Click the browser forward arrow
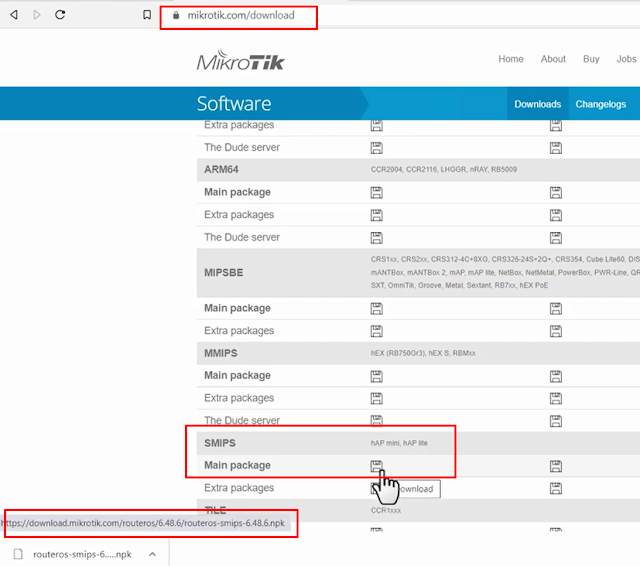The width and height of the screenshot is (640, 566). click(37, 15)
